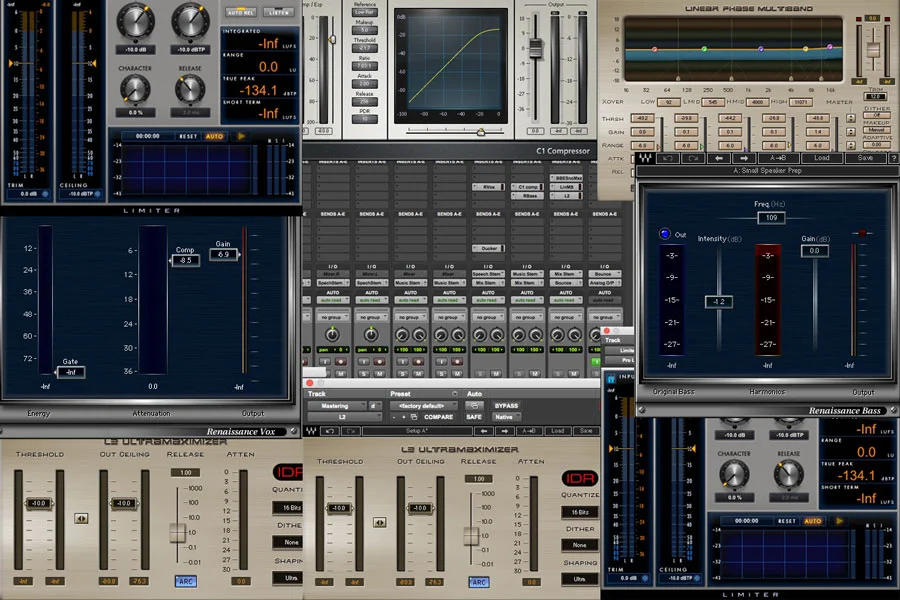900x600 pixels.
Task: Click RESET in Limiter beside LISTEN
Action: [x=188, y=136]
